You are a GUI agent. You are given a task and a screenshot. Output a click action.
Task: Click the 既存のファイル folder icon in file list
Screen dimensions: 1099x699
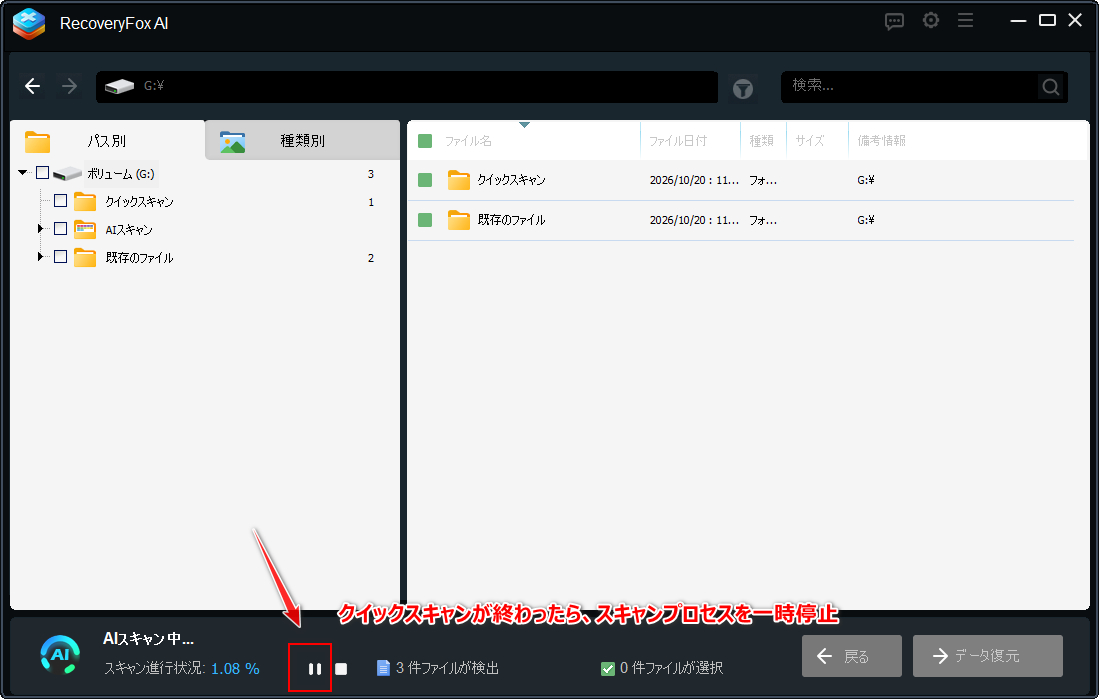pos(458,220)
